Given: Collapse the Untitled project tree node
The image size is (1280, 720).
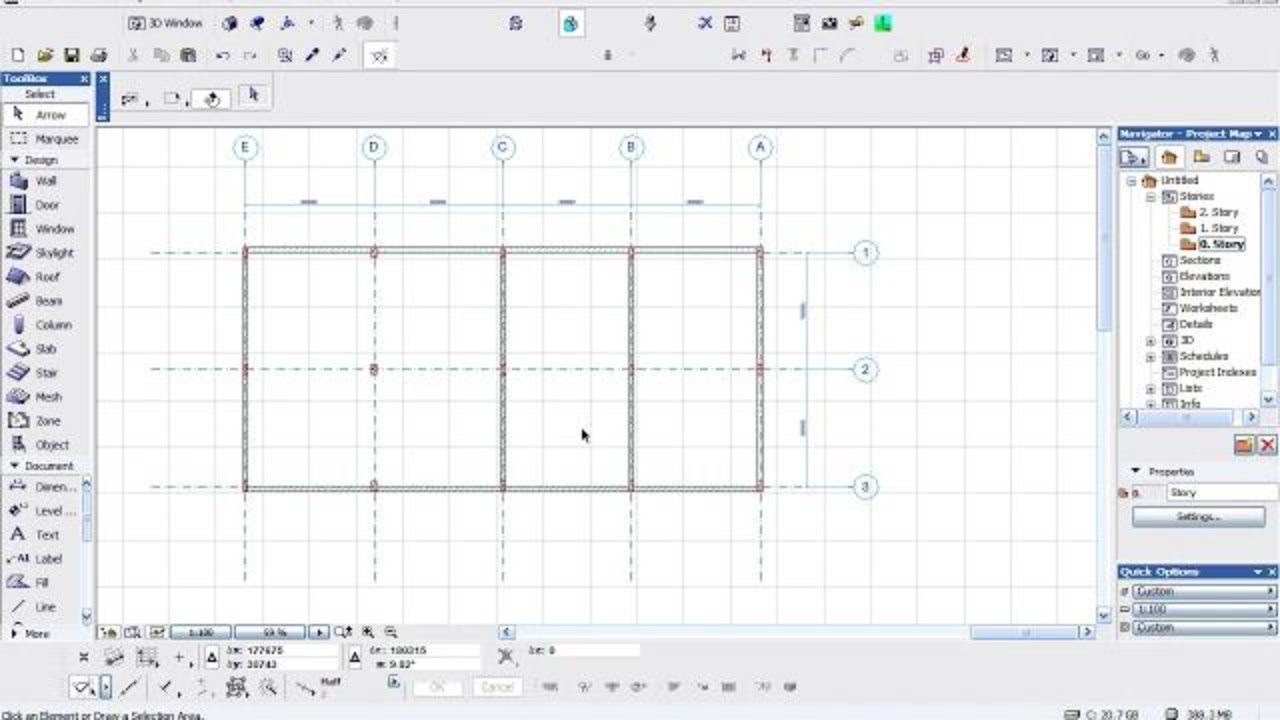Looking at the screenshot, I should coord(1132,181).
